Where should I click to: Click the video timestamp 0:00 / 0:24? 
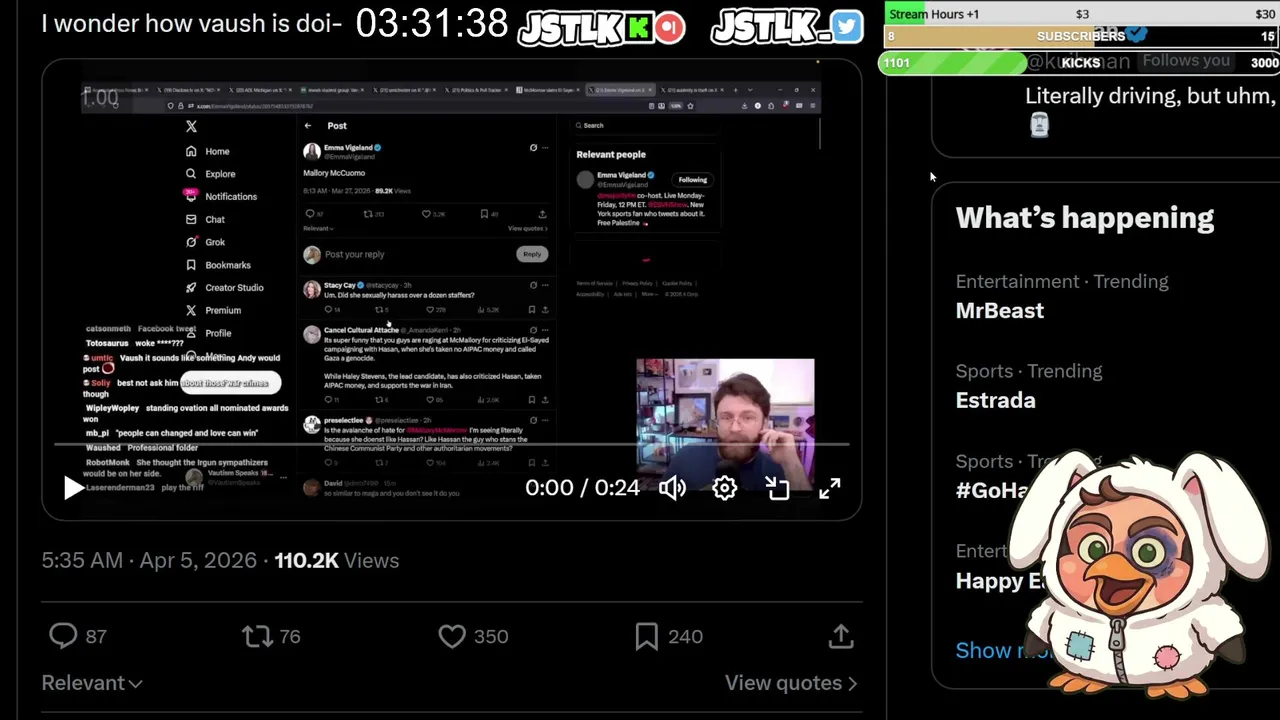coord(582,488)
